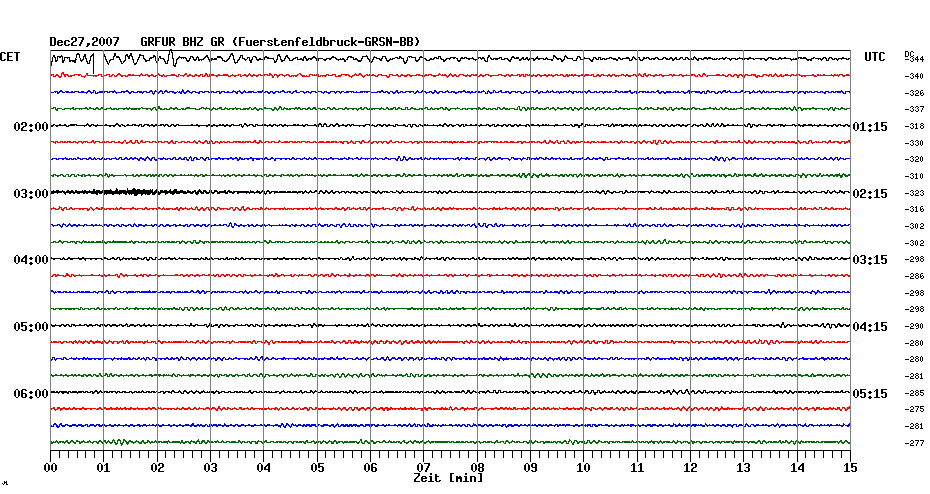930x494 pixels.
Task: Select DC offset value -286
Action: 915,276
